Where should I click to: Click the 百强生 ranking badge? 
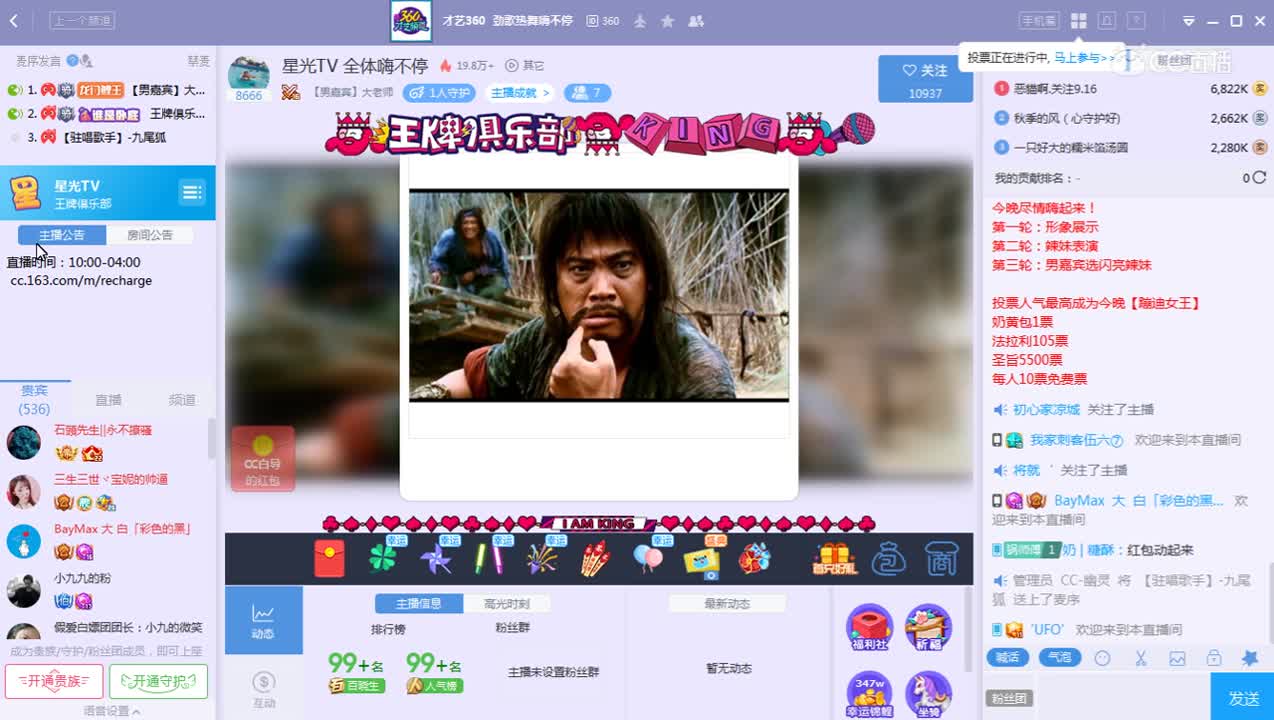coord(357,686)
